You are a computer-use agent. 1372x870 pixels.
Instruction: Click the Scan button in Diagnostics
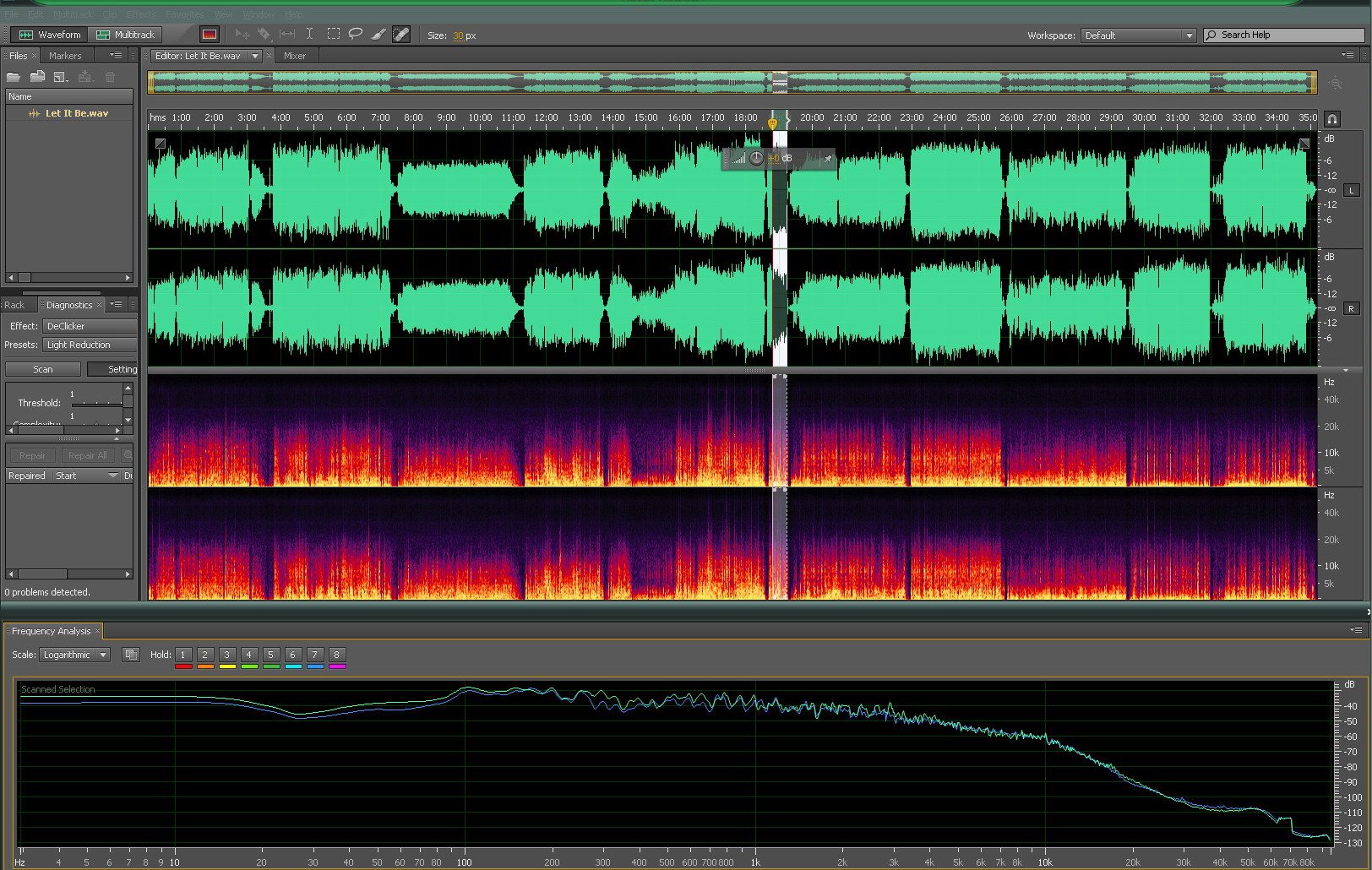coord(43,369)
